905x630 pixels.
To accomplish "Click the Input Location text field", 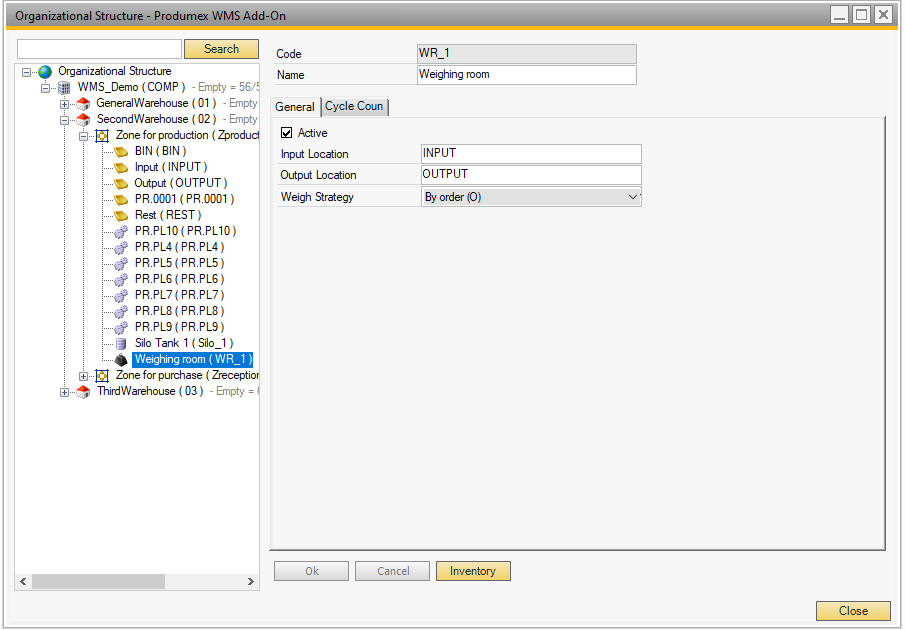I will pos(530,154).
